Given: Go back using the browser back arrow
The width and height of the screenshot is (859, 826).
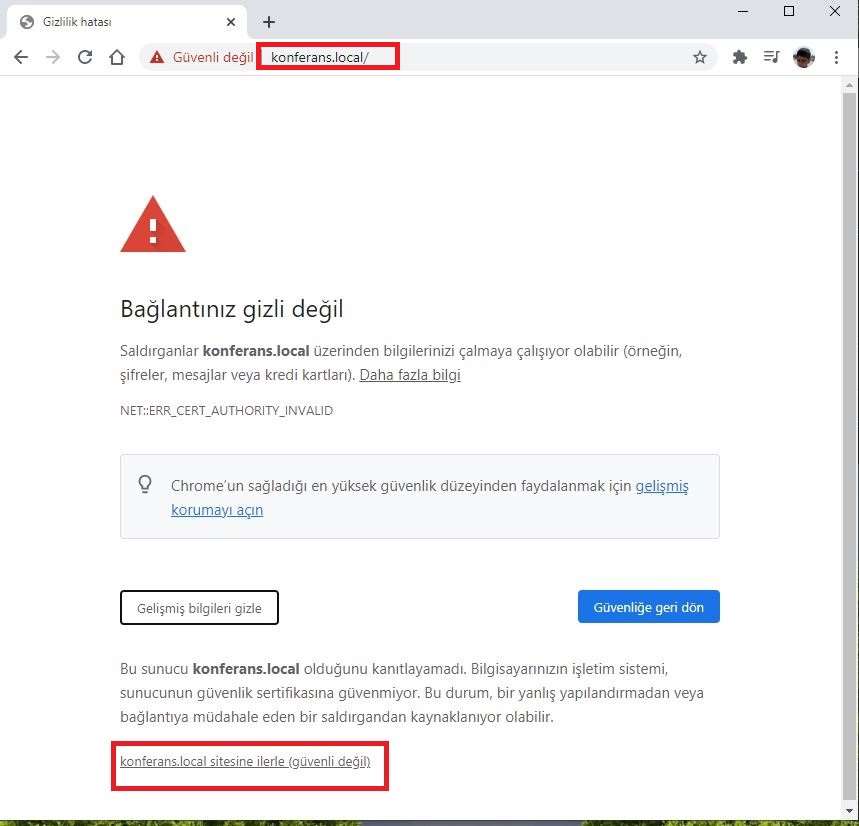Looking at the screenshot, I should coord(21,57).
